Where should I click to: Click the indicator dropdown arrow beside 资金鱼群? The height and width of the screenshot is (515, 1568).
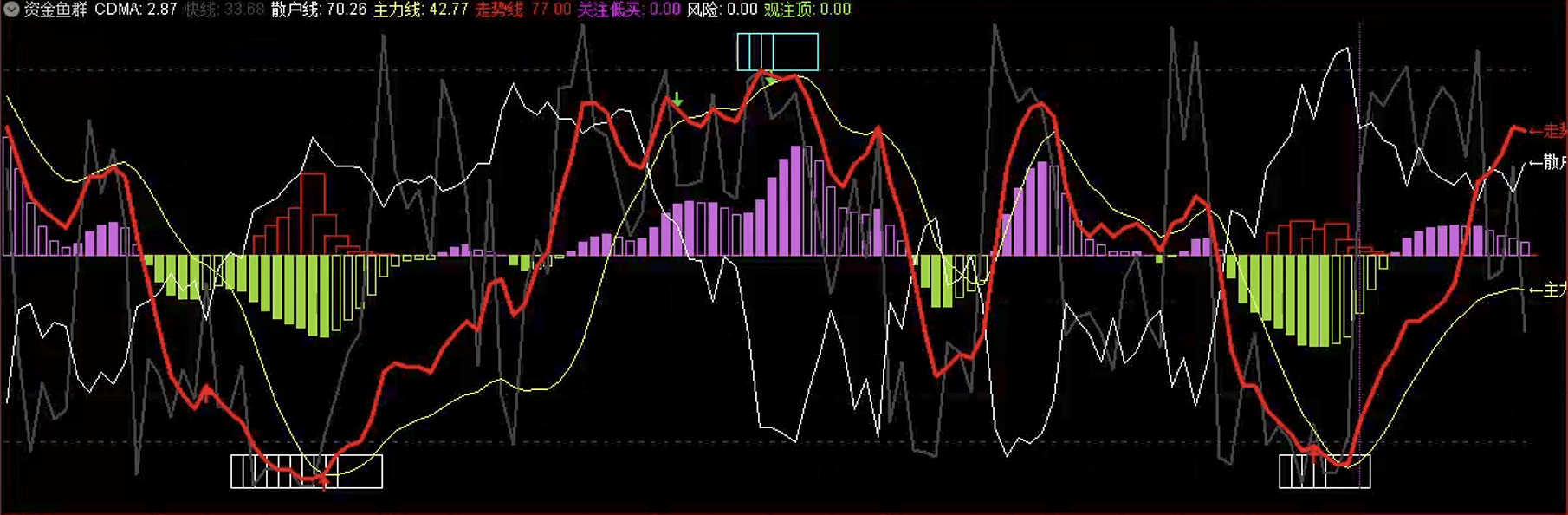tap(11, 10)
